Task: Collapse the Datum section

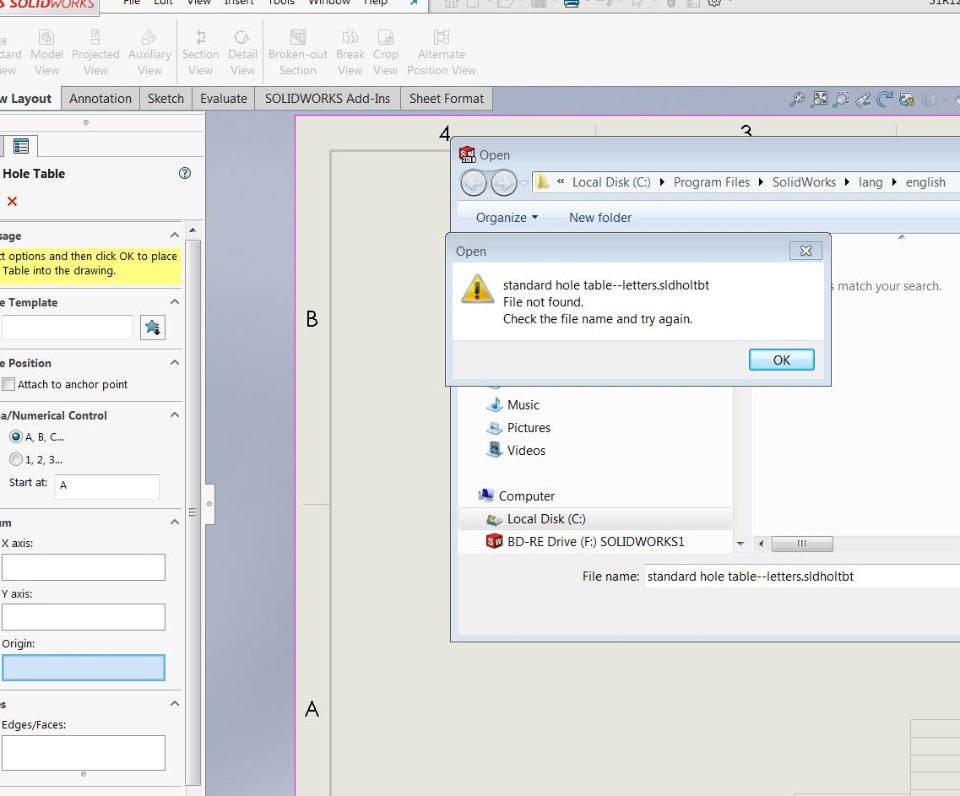Action: (x=174, y=522)
